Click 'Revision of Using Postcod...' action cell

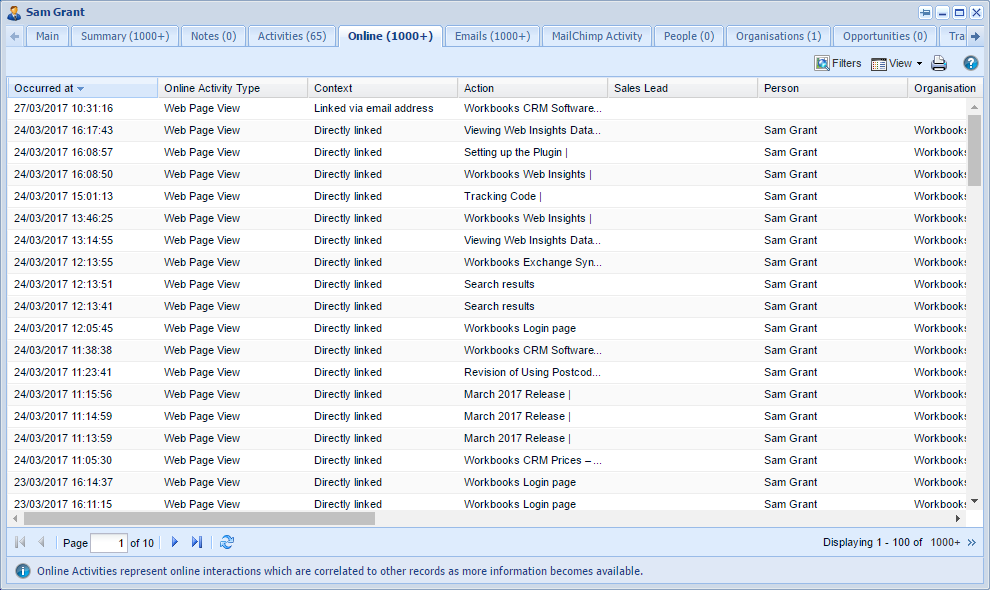(532, 372)
